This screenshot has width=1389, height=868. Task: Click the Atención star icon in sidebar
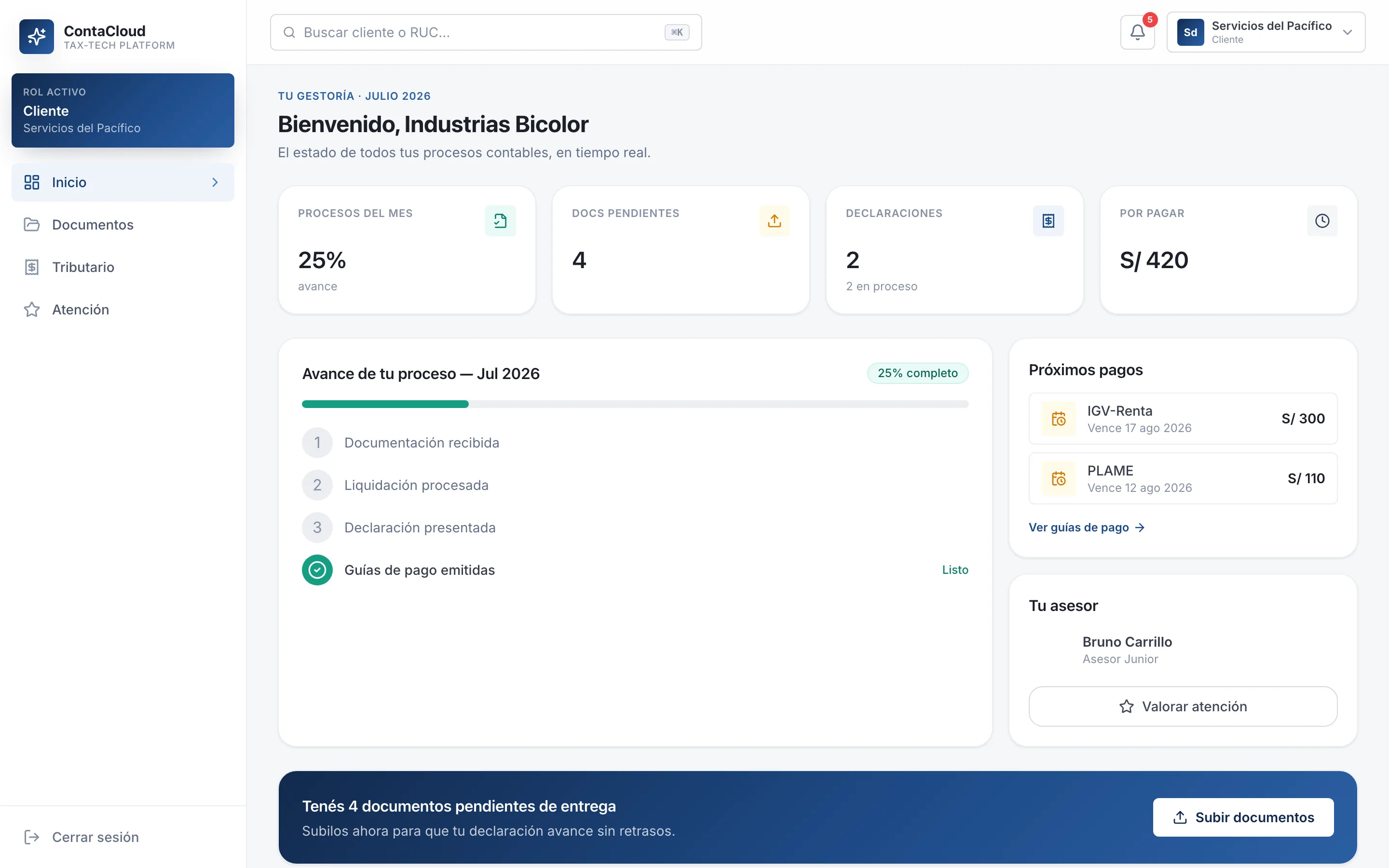click(x=31, y=310)
